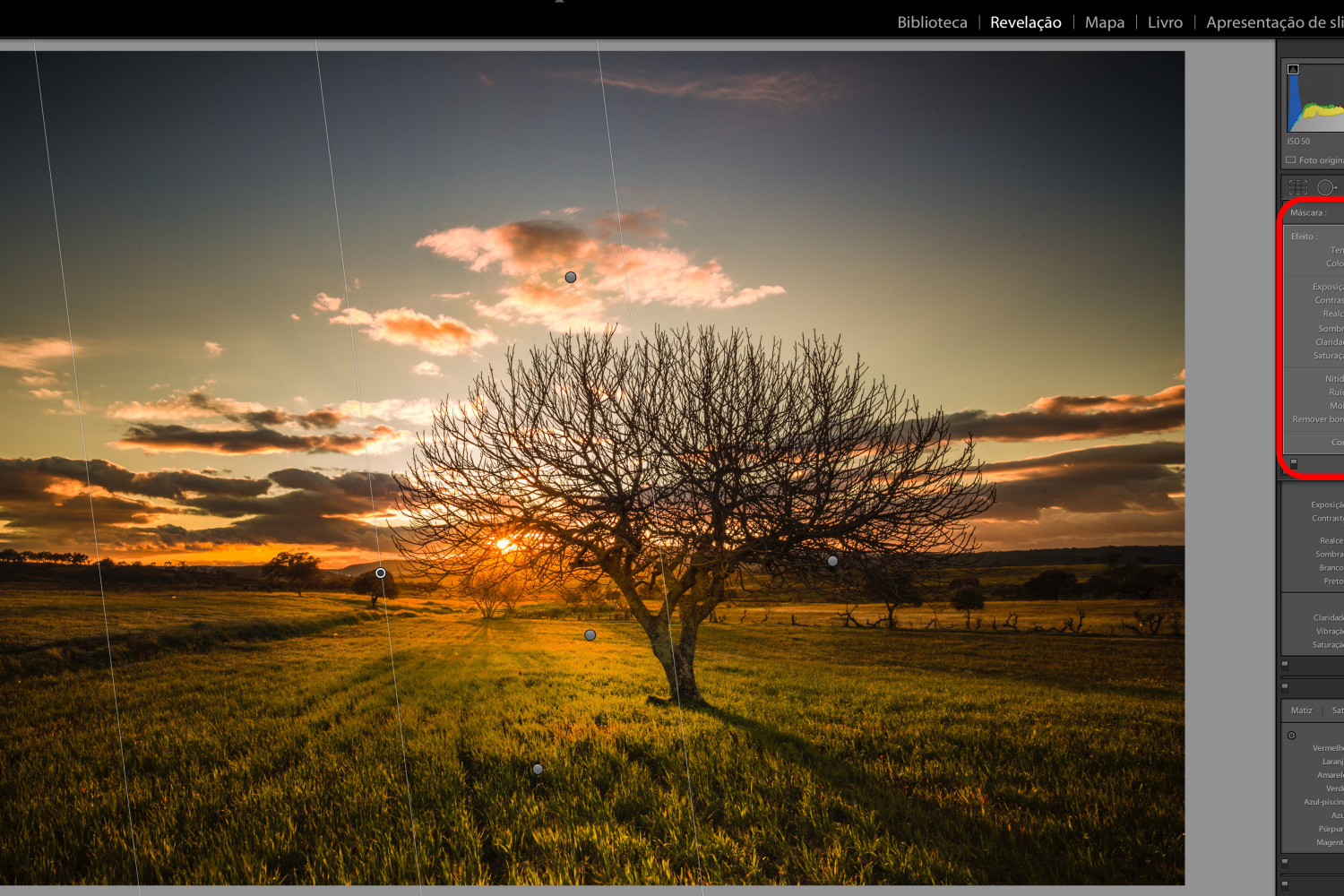Open the Apresentação de slides module

coord(1274,22)
